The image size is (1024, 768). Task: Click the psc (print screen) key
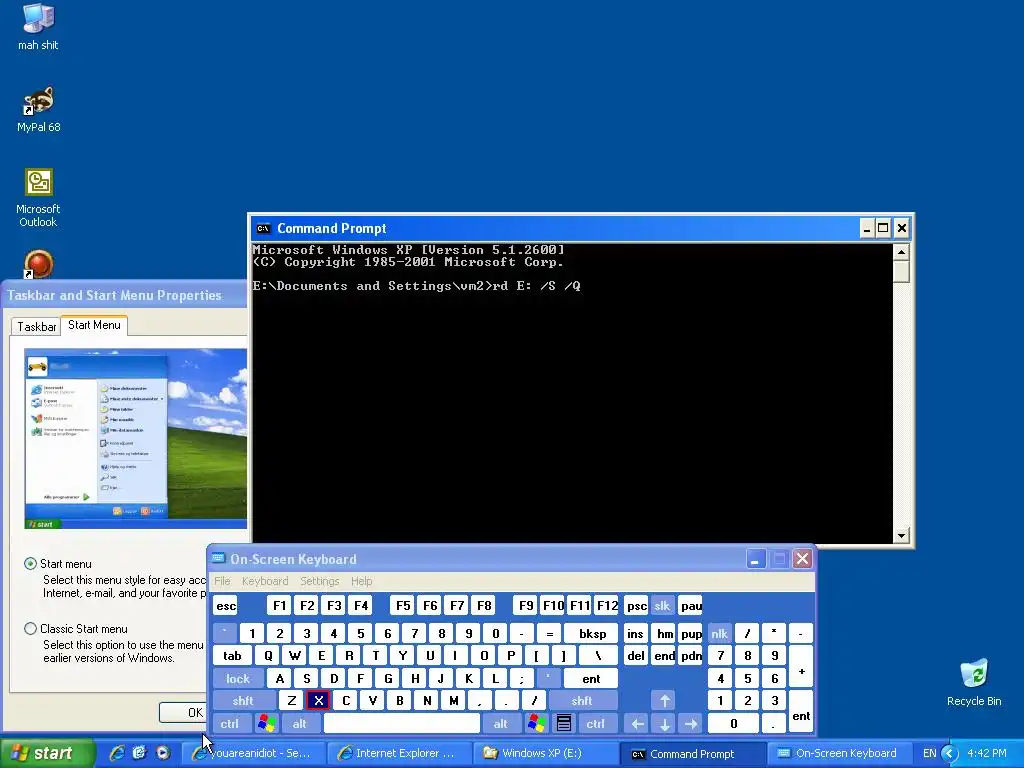(636, 606)
